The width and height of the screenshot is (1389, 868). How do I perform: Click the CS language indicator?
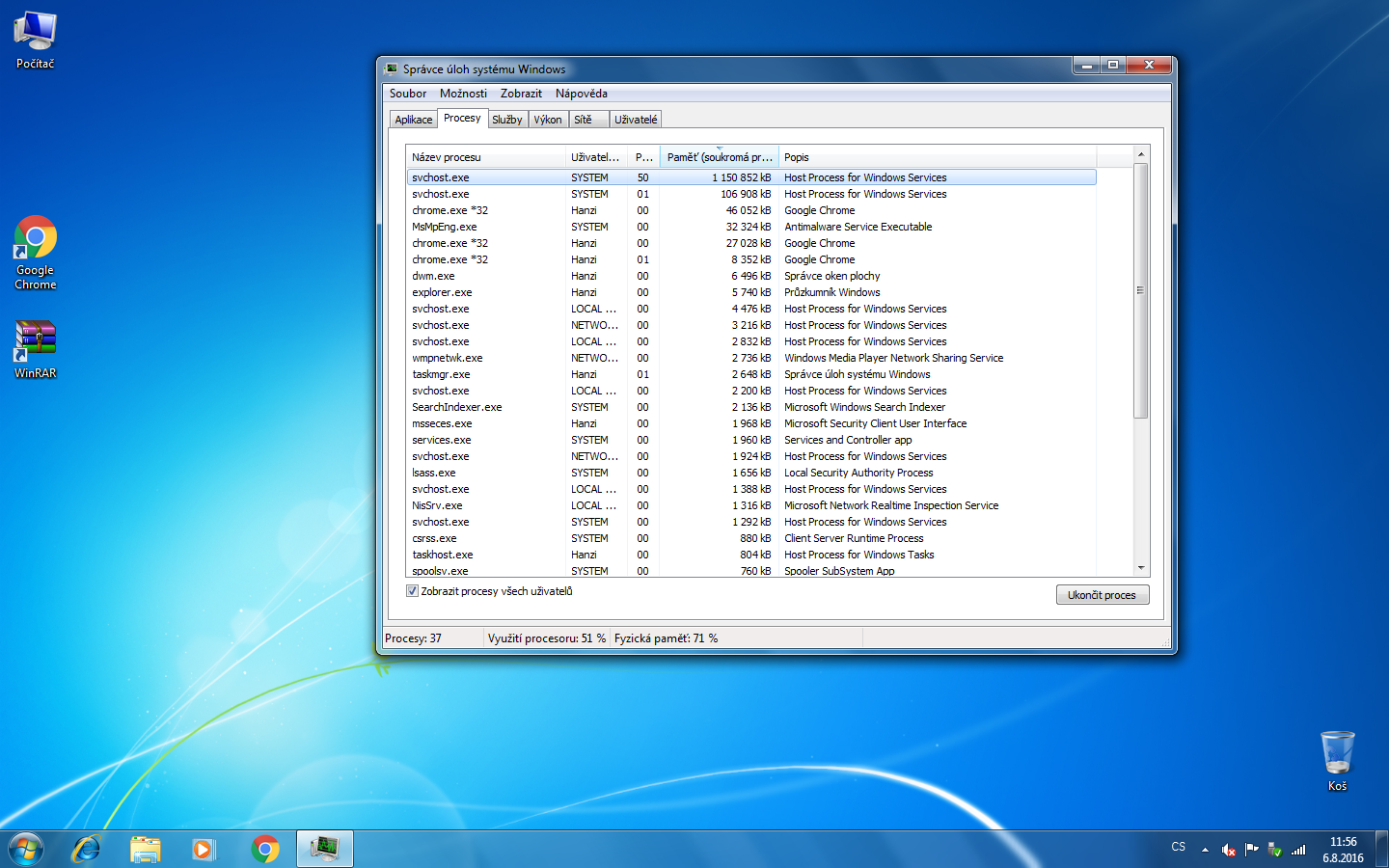click(x=1178, y=847)
